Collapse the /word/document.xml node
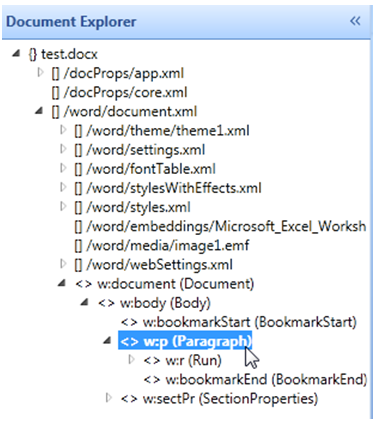375x422 pixels. click(39, 111)
